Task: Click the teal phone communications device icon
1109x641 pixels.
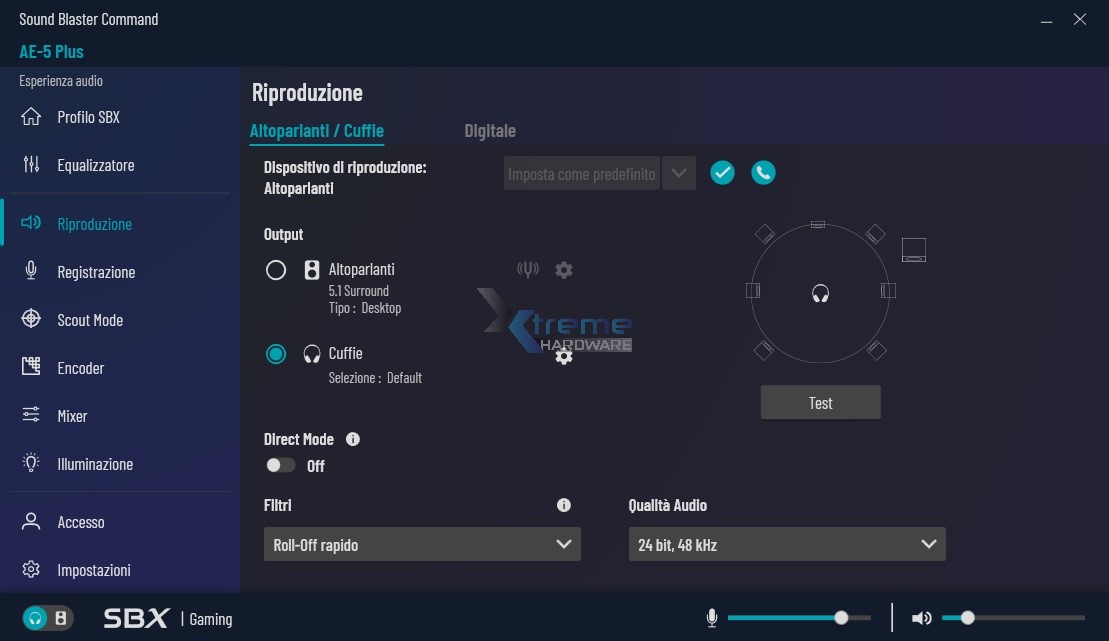Action: pos(763,173)
